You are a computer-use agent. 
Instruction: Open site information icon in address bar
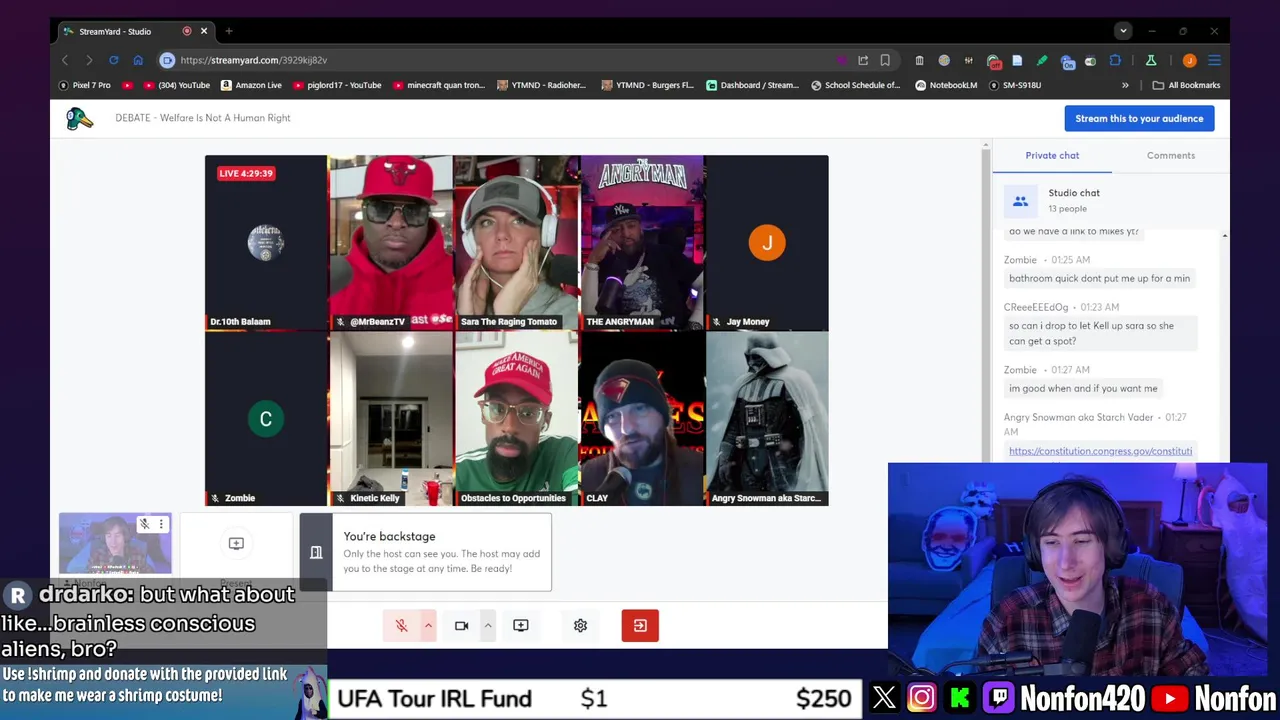click(x=168, y=60)
